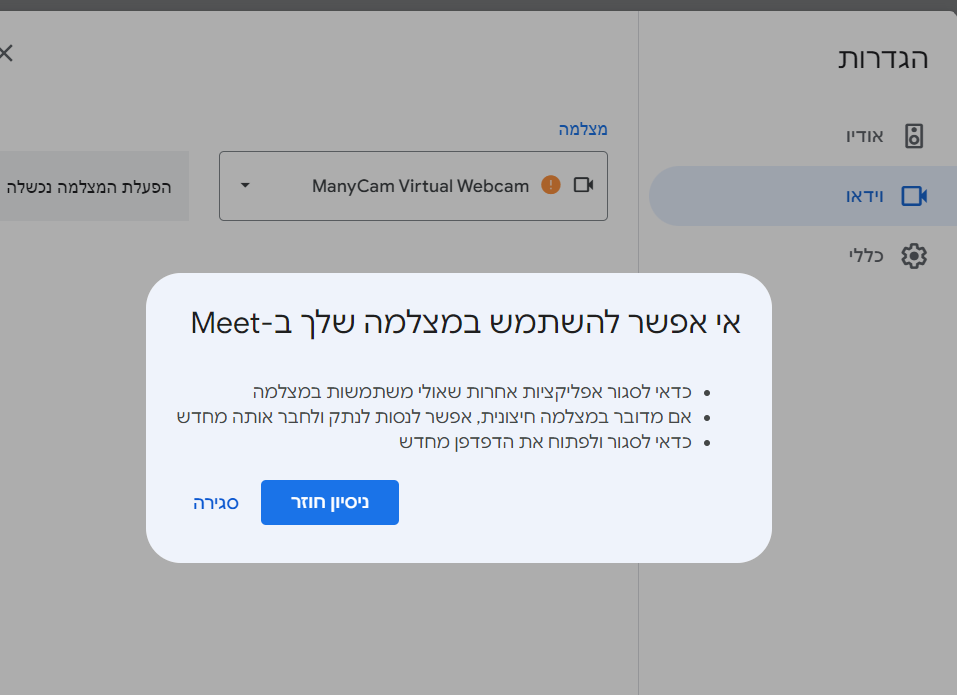This screenshot has height=695, width=957.
Task: Click the blue video camera icon beside וידאו
Action: [x=912, y=196]
